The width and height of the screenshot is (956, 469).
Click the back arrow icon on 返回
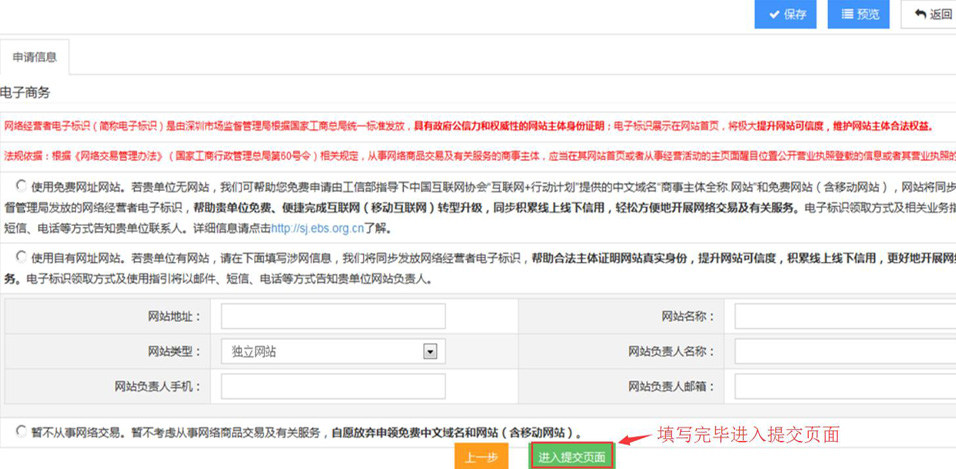pyautogui.click(x=919, y=15)
